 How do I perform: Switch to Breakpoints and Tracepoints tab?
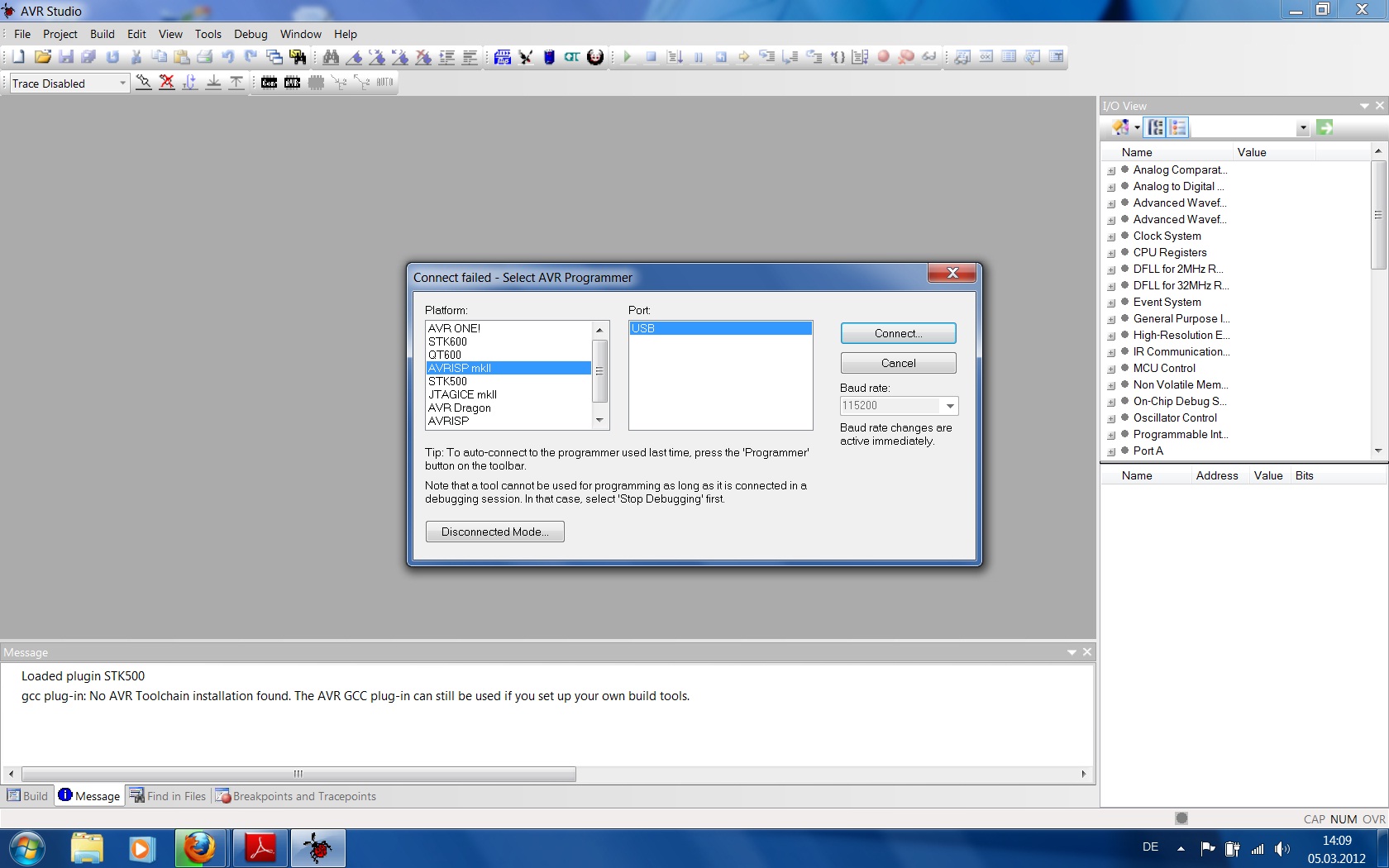tap(296, 796)
